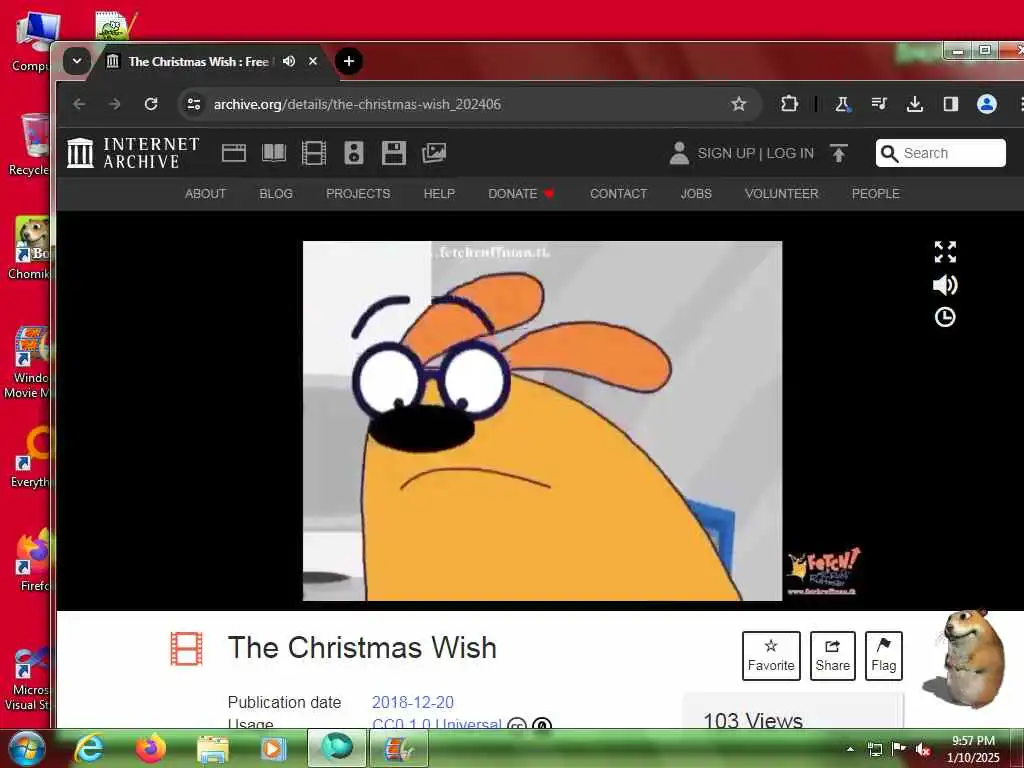Open Action Center flag tray icon

click(898, 748)
